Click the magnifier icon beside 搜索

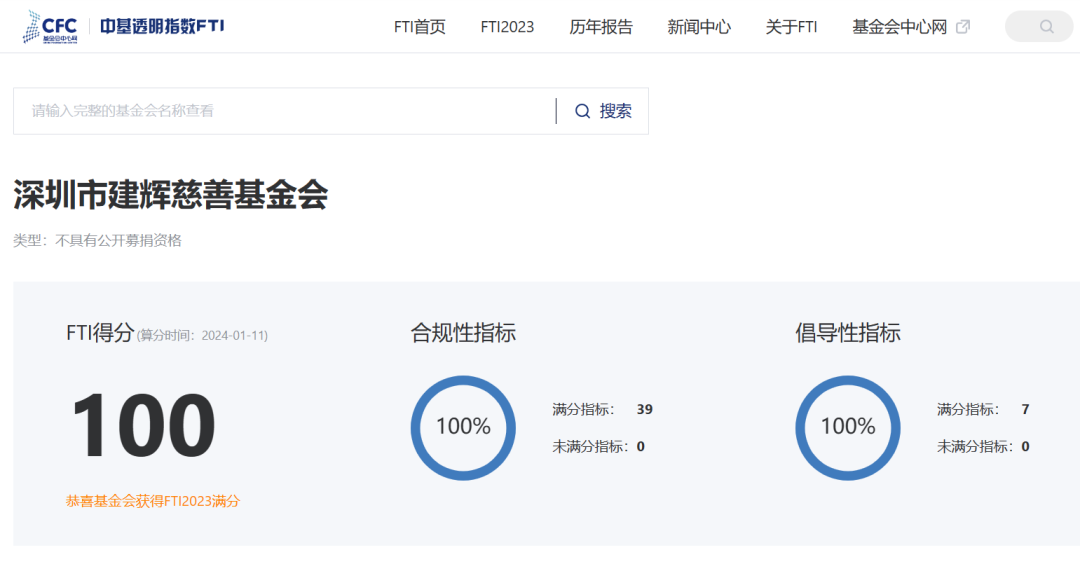(583, 111)
